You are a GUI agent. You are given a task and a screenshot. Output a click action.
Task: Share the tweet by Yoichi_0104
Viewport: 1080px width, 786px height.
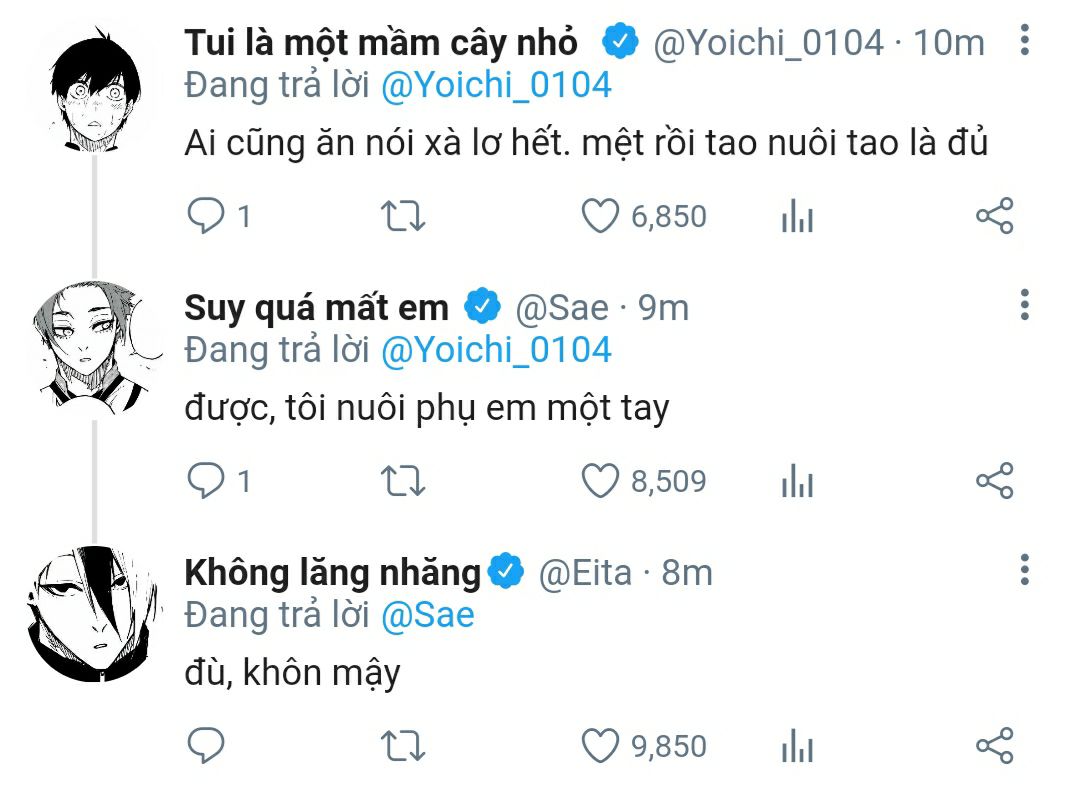click(994, 216)
